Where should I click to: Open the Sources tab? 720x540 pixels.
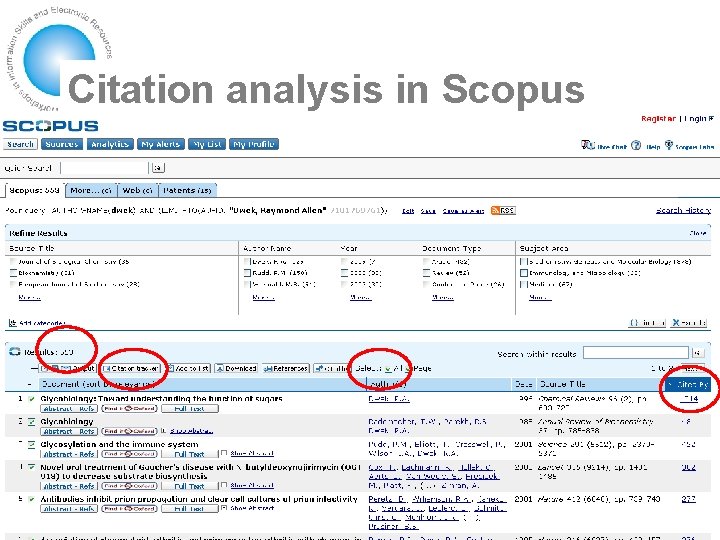pos(62,144)
